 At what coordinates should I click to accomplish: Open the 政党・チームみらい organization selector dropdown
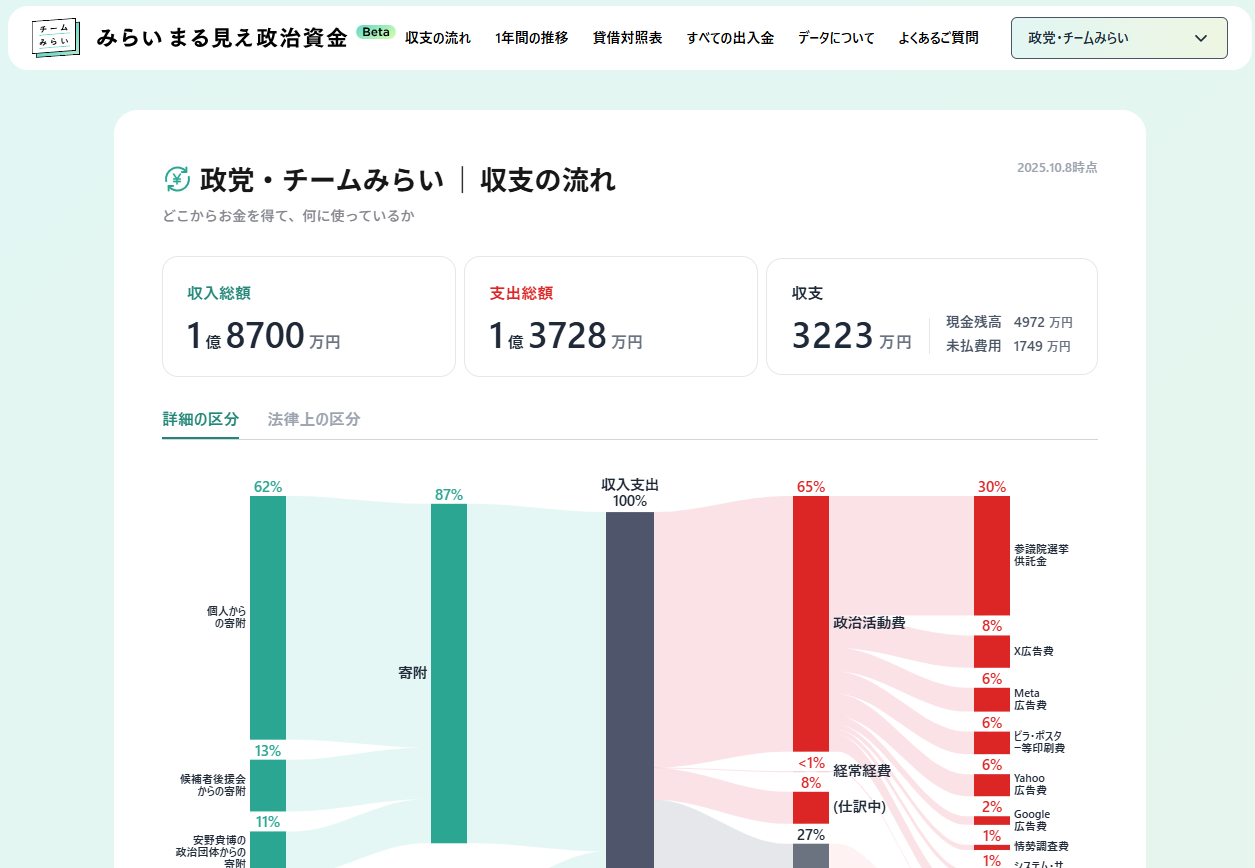(1118, 37)
